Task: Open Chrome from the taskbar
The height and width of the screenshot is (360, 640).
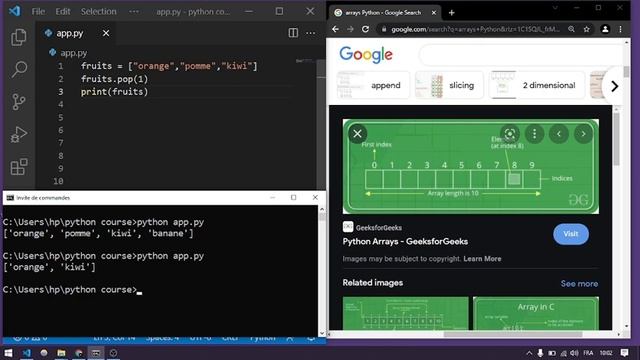Action: click(79, 353)
